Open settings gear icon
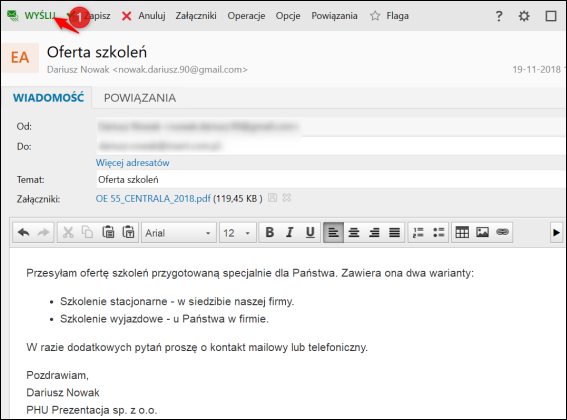 tap(524, 16)
